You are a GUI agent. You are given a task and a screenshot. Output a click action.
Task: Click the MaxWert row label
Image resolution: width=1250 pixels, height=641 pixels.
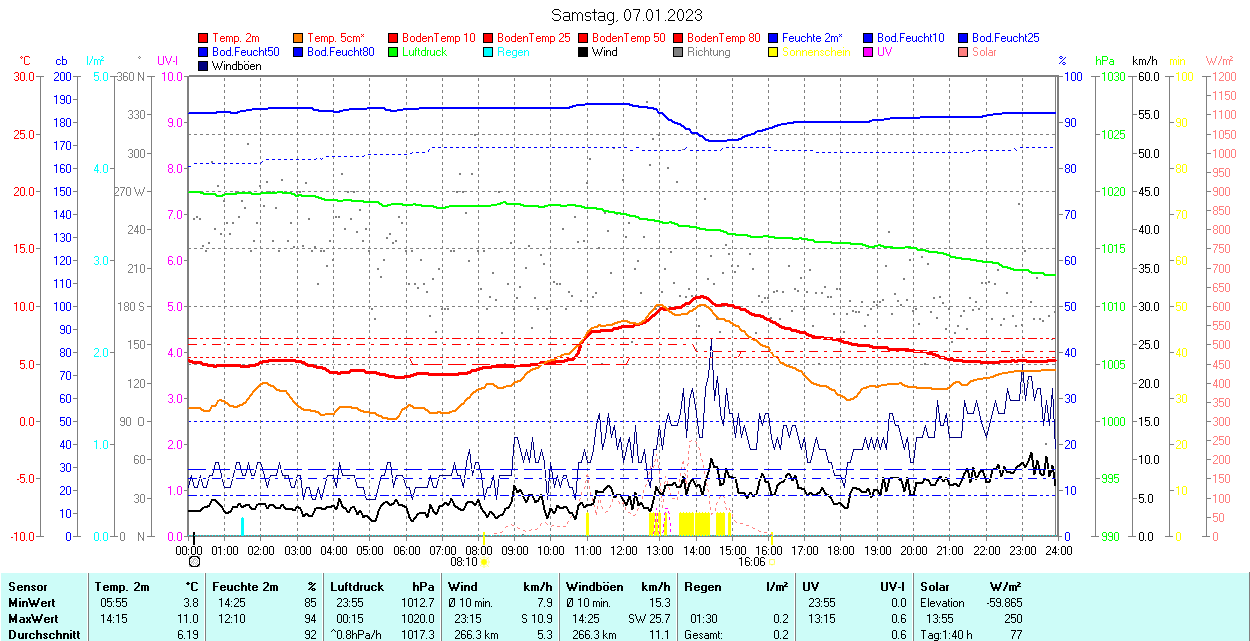(x=34, y=618)
